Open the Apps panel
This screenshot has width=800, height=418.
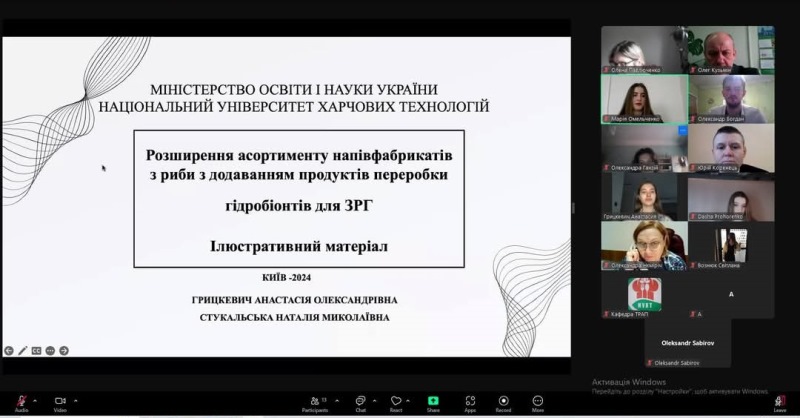point(470,403)
